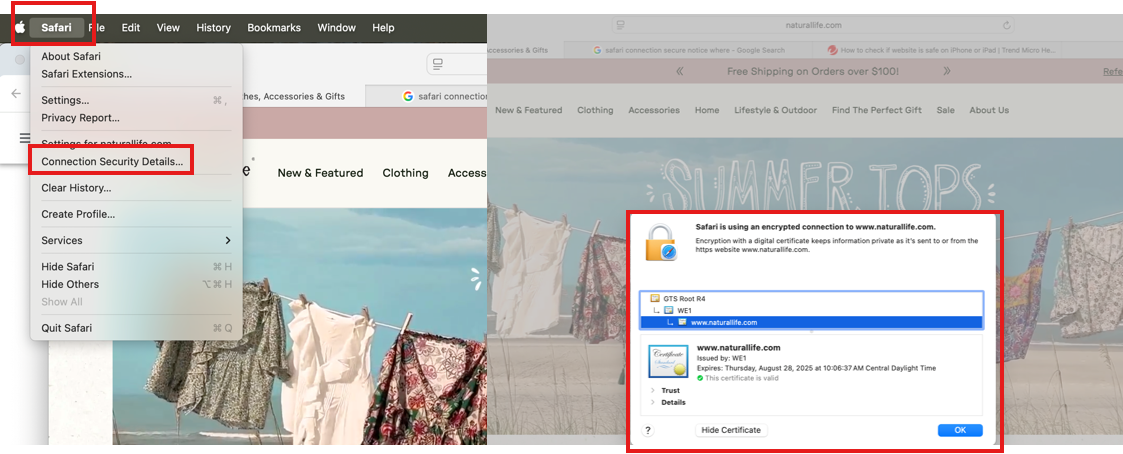Click the page menu icon in address bar

621,24
